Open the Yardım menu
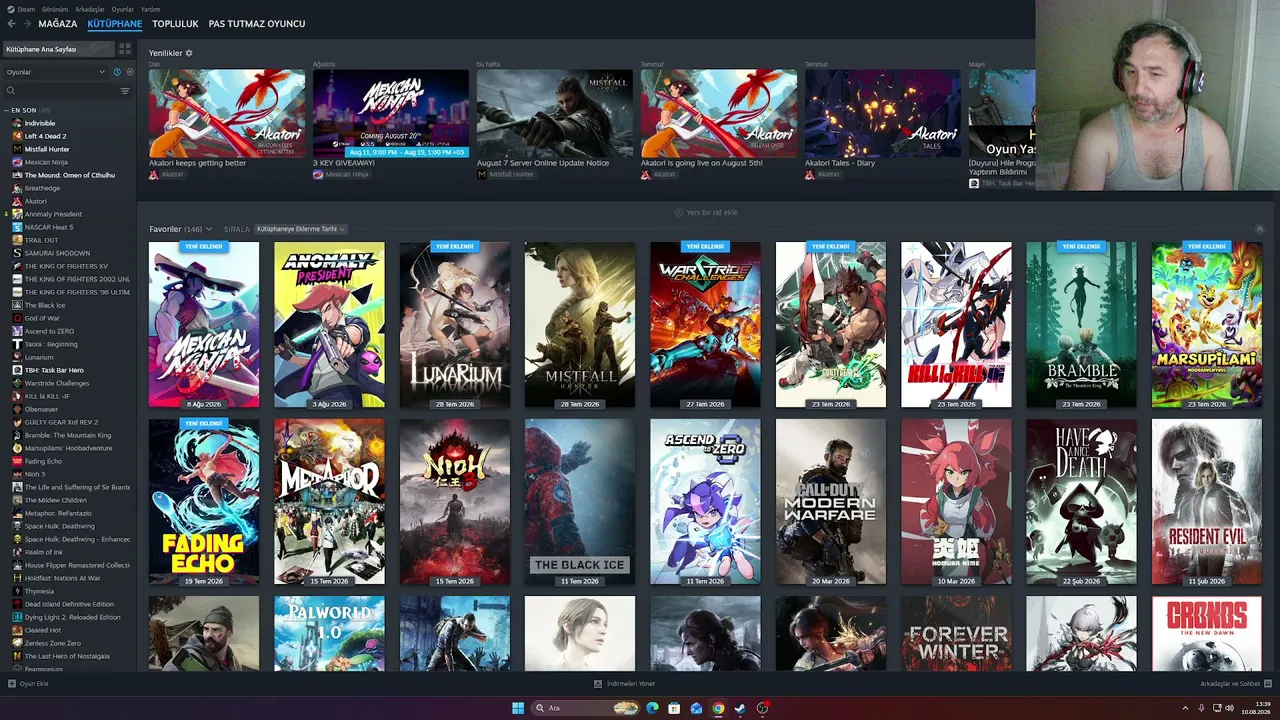The height and width of the screenshot is (720, 1280). pos(150,9)
